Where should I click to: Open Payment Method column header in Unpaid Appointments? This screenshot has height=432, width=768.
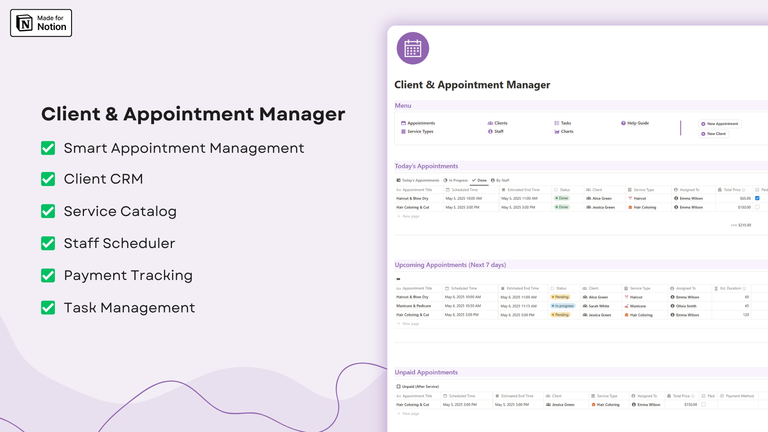[x=740, y=396]
